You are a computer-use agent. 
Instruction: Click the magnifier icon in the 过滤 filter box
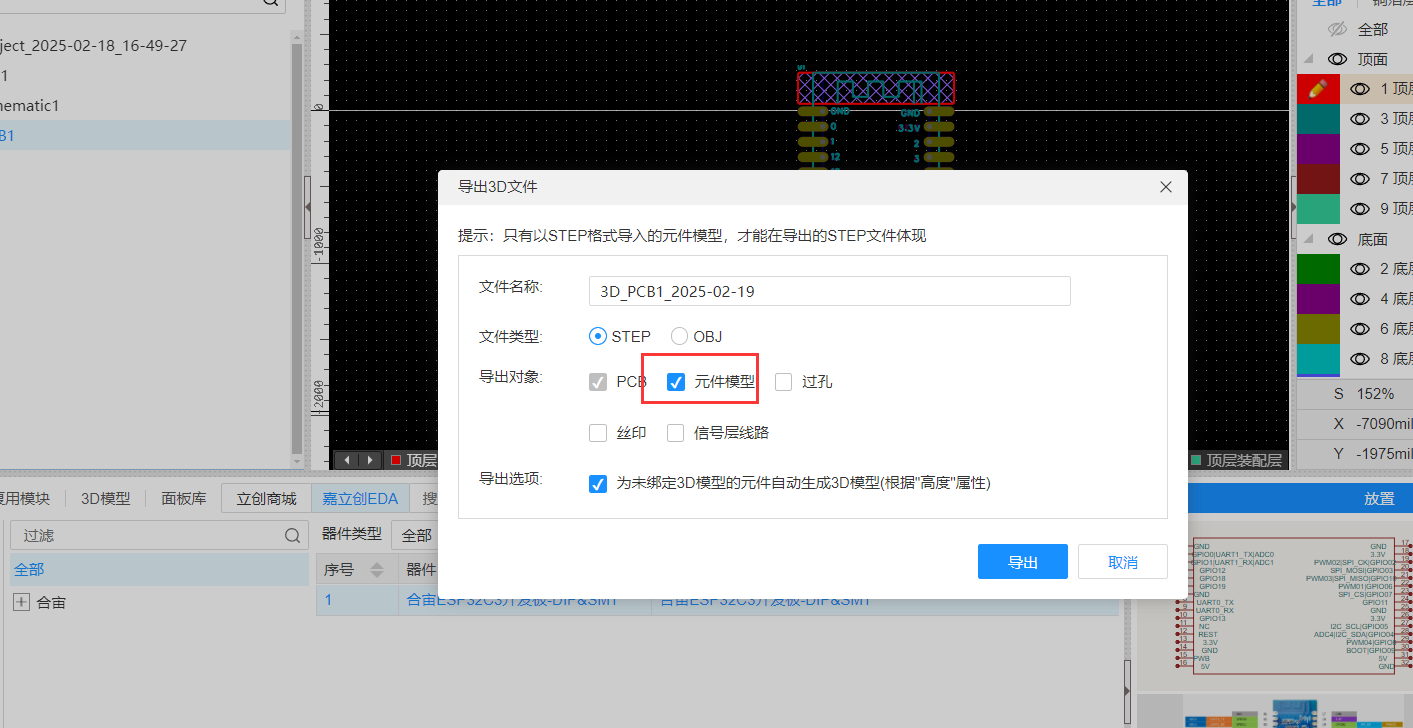292,535
